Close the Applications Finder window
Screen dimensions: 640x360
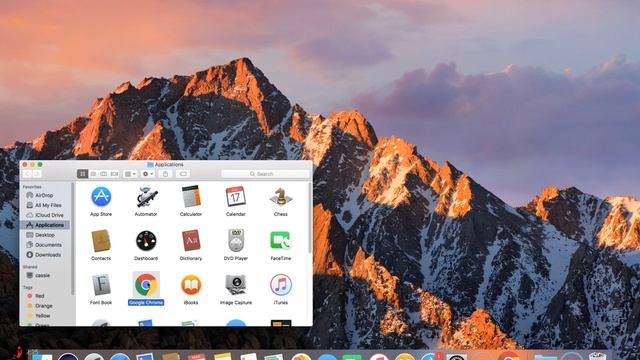pyautogui.click(x=25, y=164)
